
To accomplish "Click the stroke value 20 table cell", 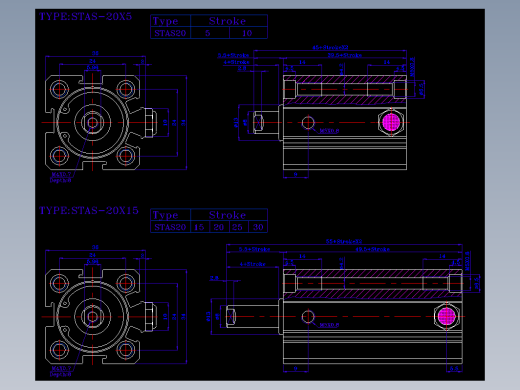I will pyautogui.click(x=219, y=227).
